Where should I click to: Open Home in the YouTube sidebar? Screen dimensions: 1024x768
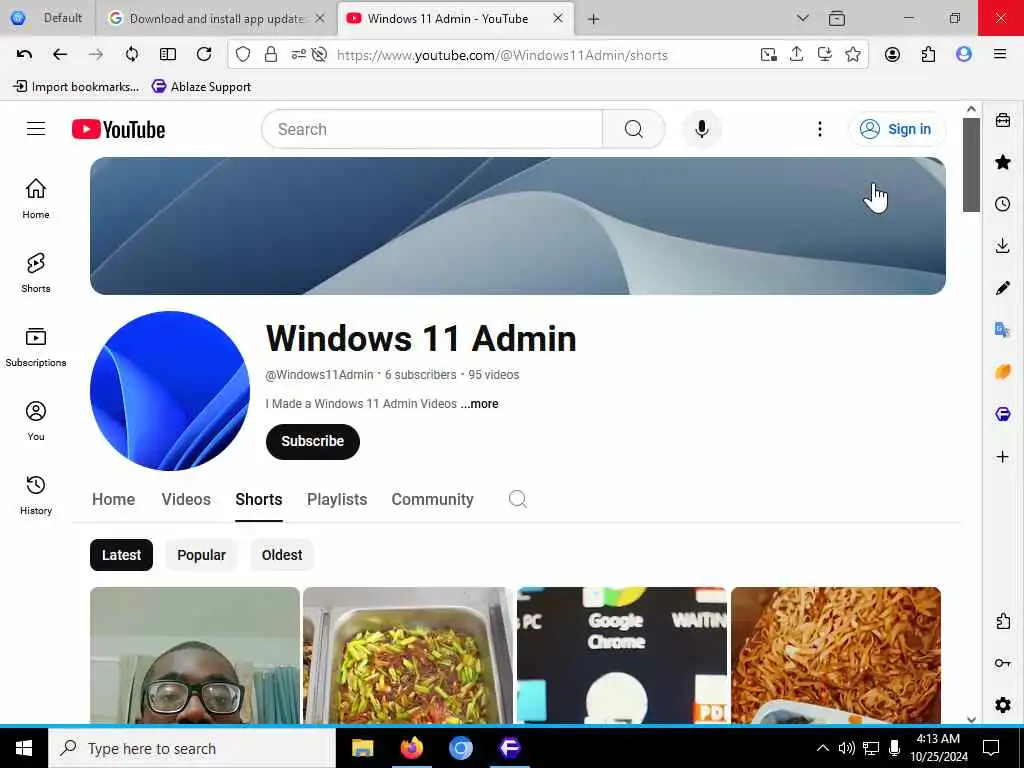pyautogui.click(x=36, y=199)
